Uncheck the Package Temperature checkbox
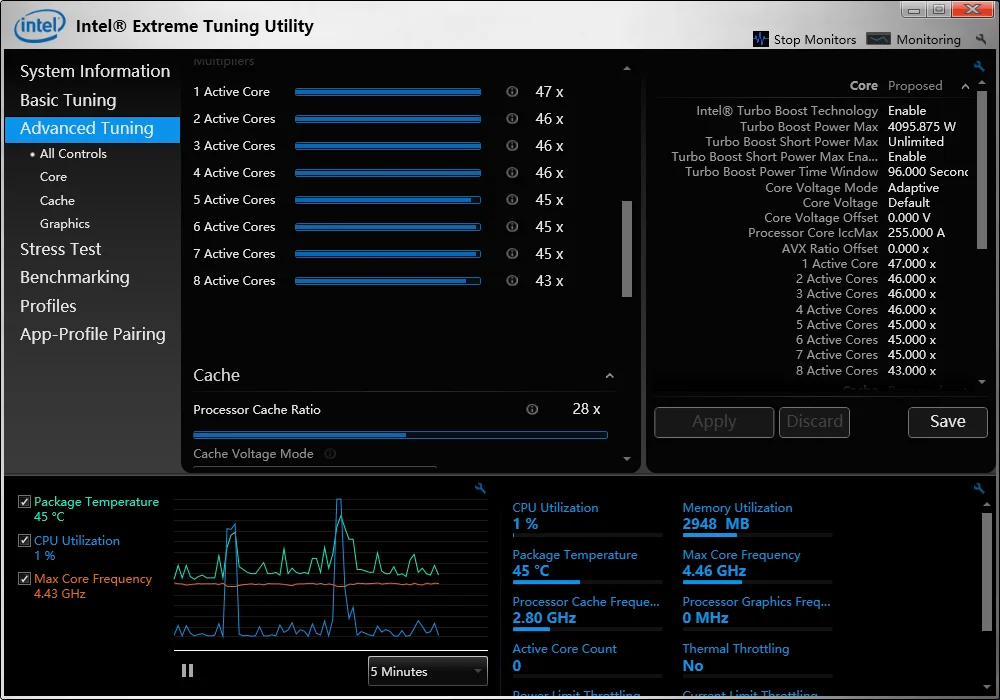The image size is (1000, 700). pyautogui.click(x=25, y=502)
